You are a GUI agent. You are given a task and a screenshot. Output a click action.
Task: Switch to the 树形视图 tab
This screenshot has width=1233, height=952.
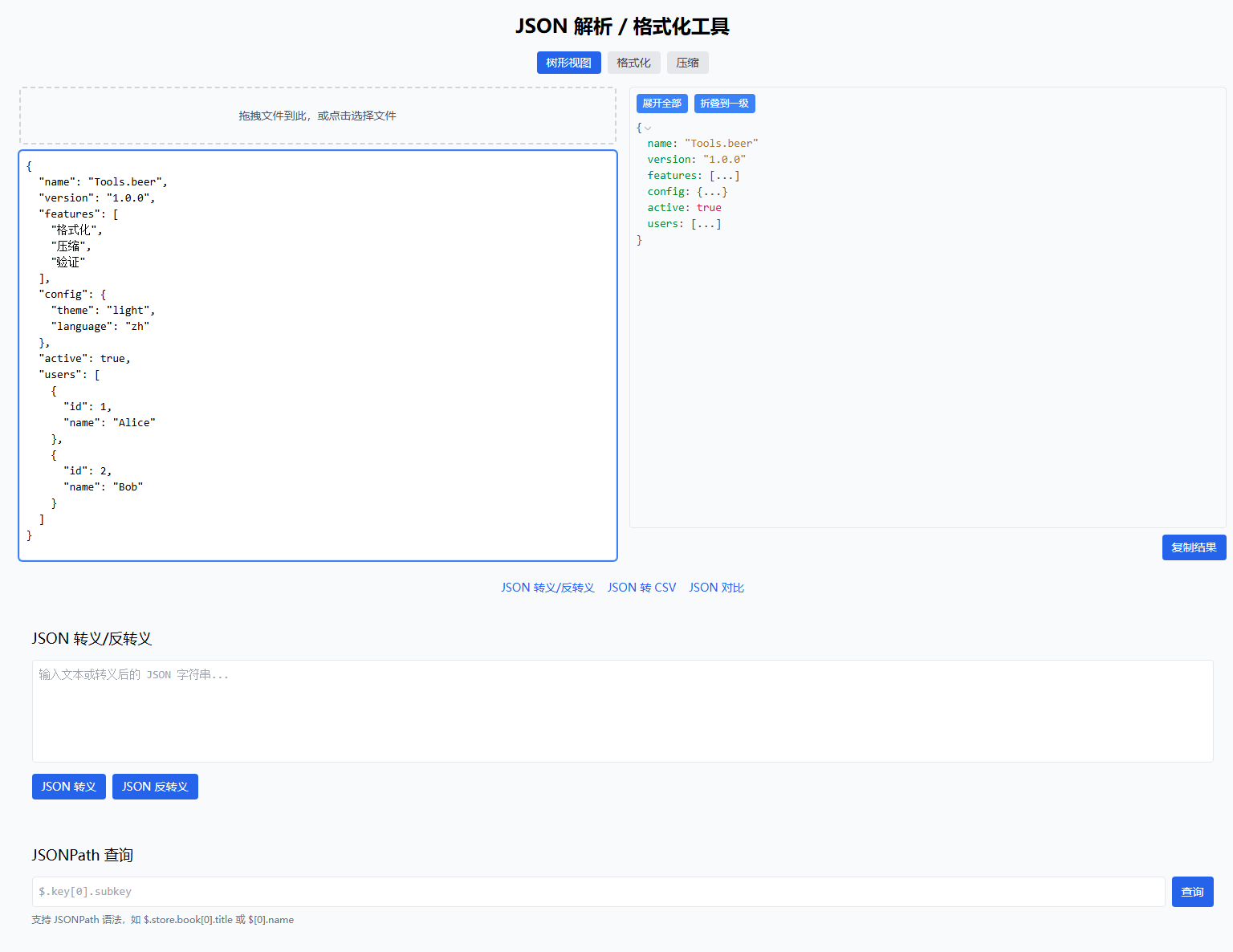[x=568, y=62]
